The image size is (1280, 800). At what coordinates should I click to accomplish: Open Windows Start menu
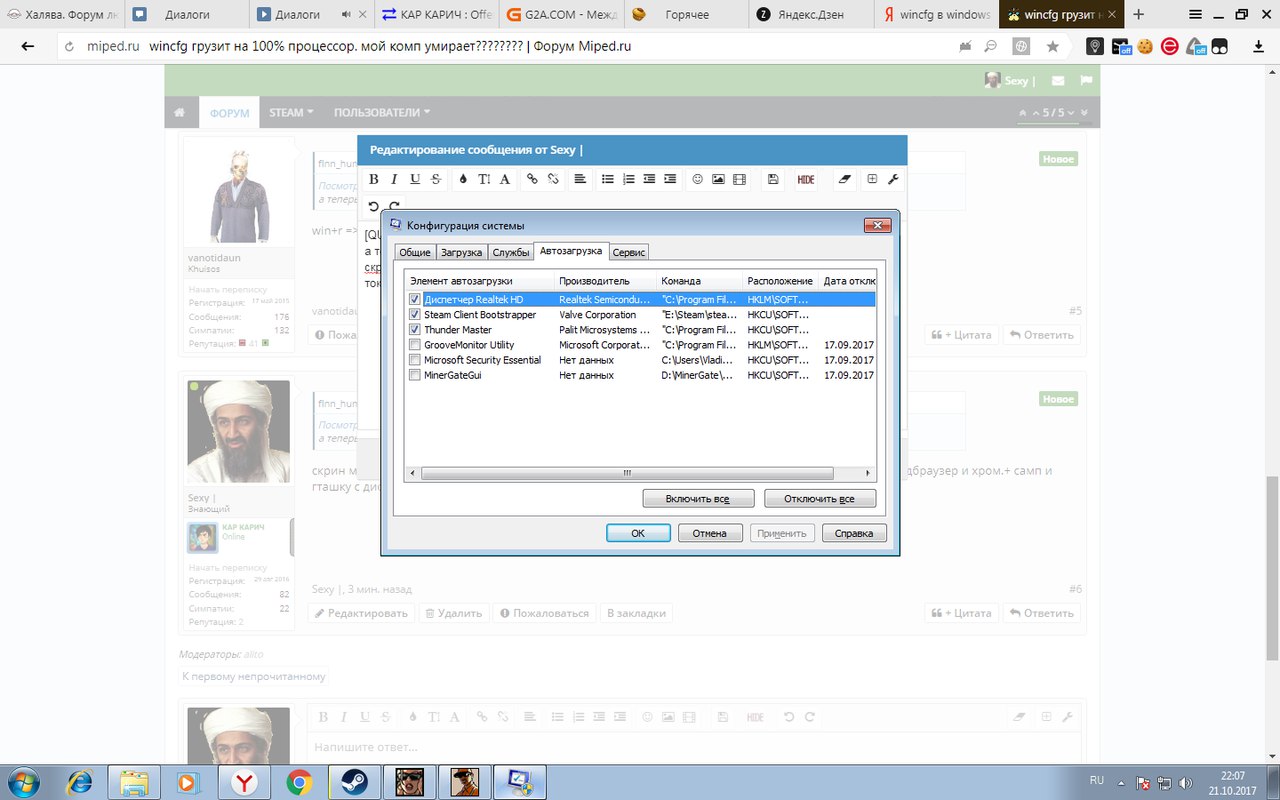pyautogui.click(x=23, y=781)
